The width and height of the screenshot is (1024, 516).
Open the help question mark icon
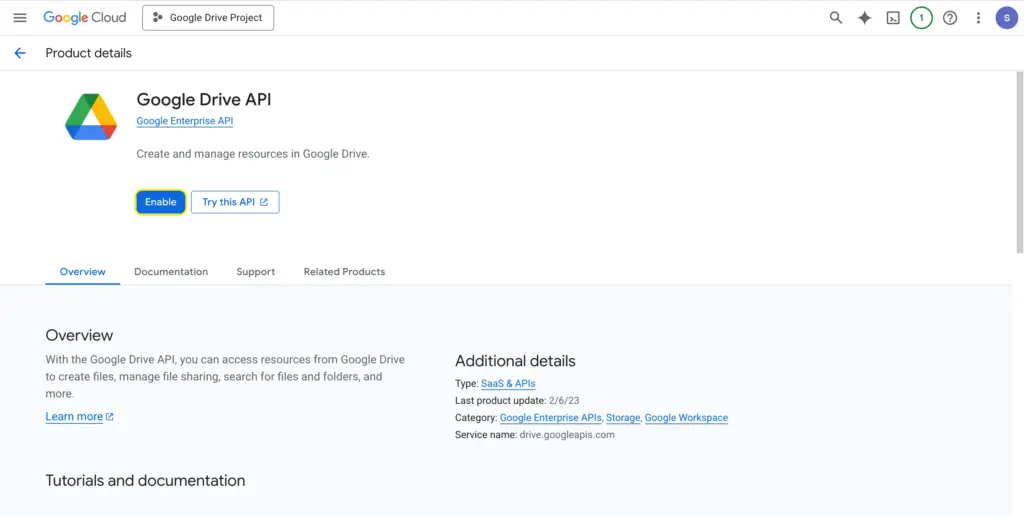[x=950, y=18]
